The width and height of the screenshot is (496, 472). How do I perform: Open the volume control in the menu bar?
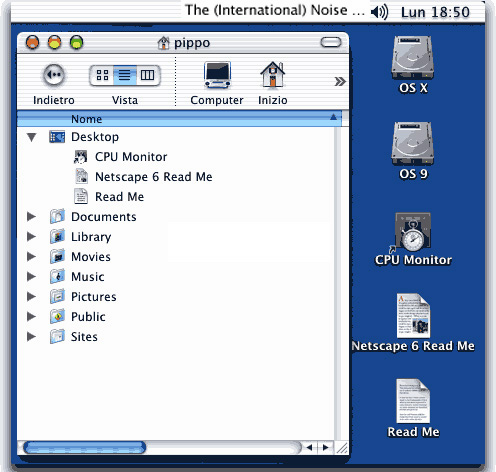380,12
